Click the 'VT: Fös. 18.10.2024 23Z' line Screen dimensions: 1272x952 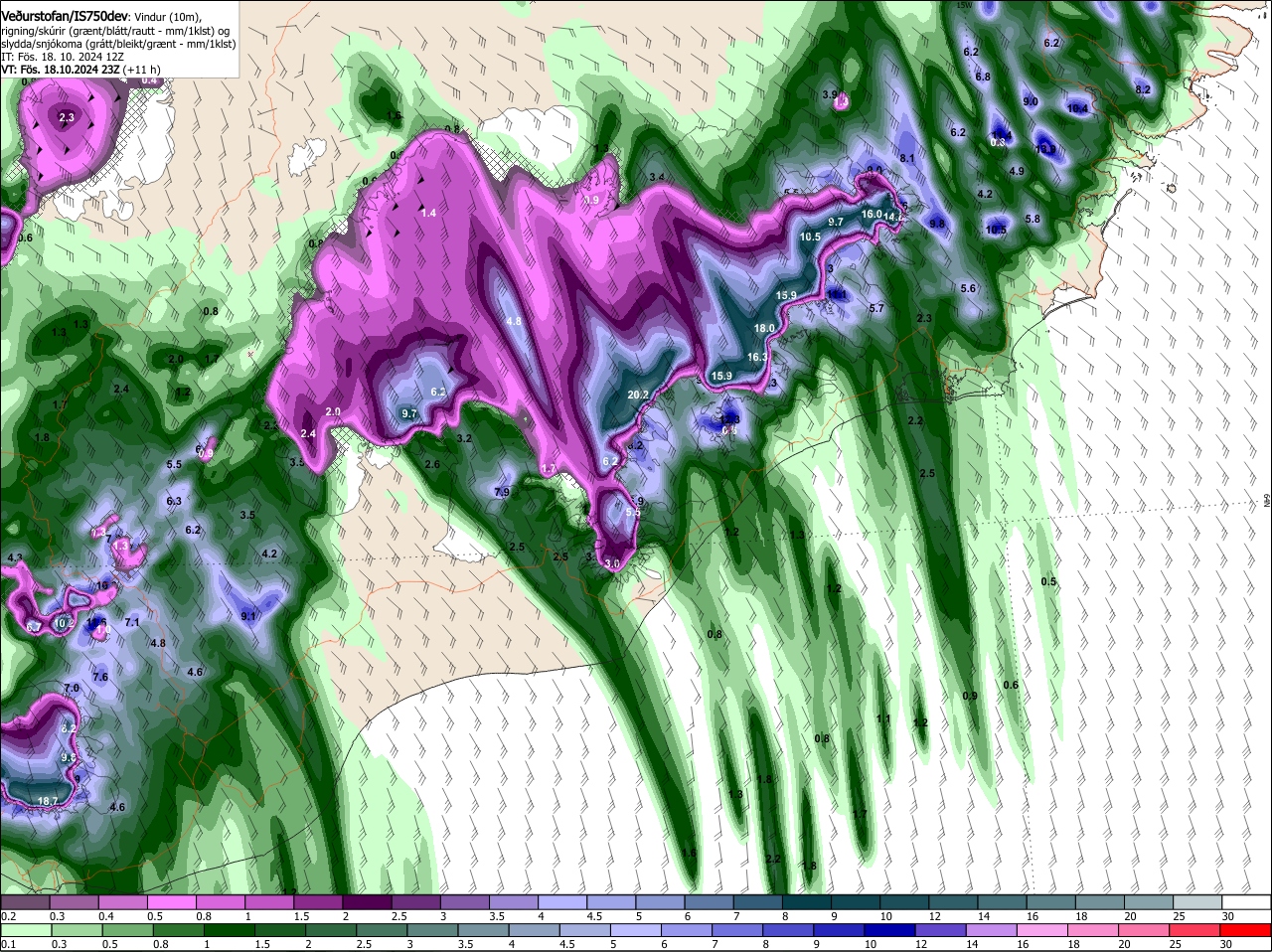(x=61, y=71)
